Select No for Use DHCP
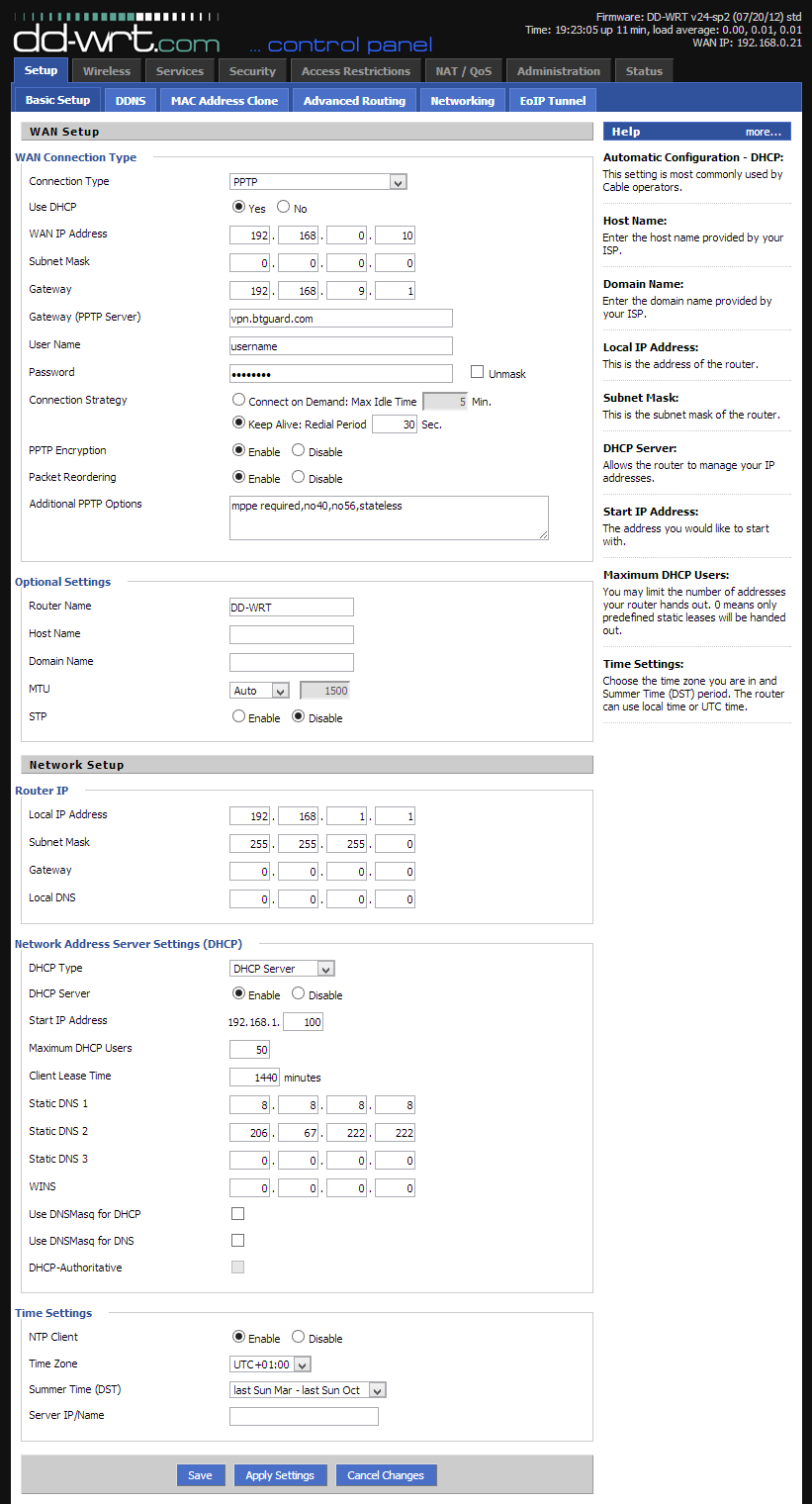 (284, 208)
